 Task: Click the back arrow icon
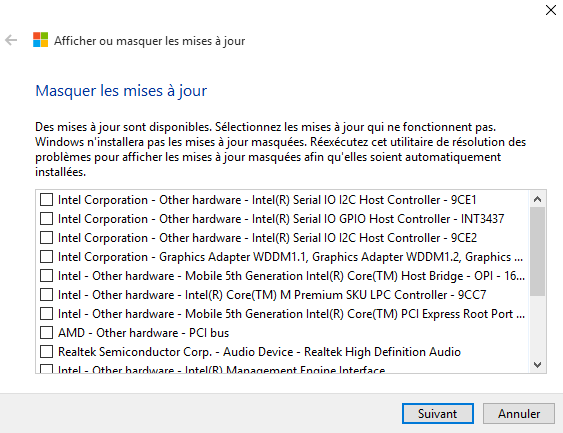(x=11, y=40)
